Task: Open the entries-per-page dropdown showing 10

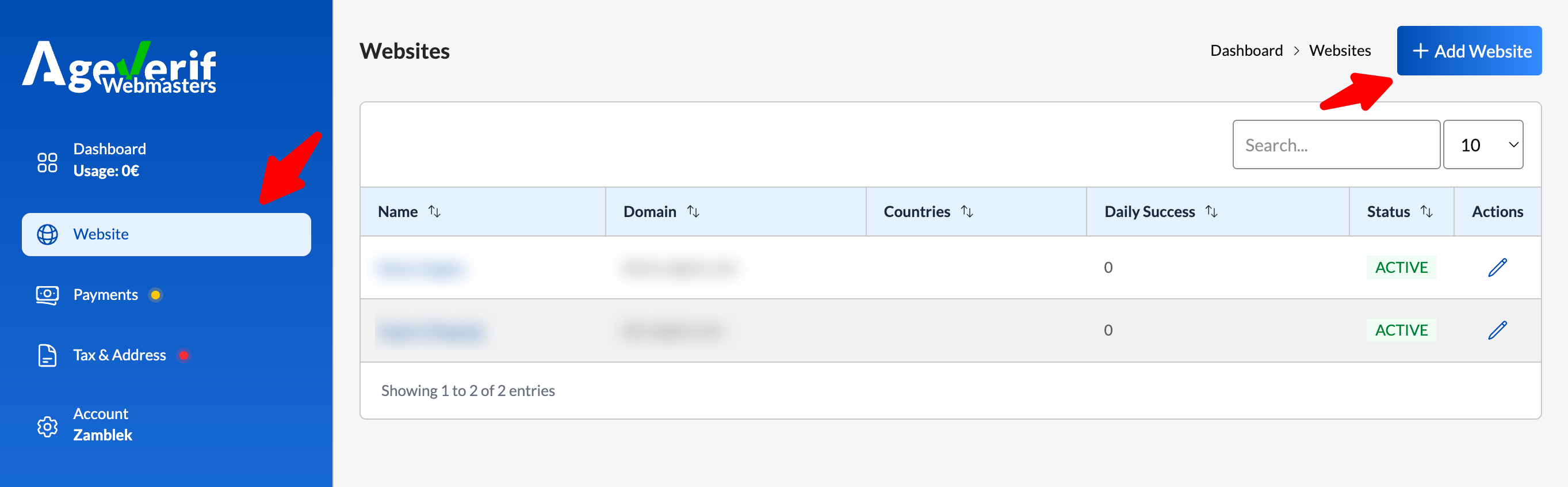Action: point(1483,145)
